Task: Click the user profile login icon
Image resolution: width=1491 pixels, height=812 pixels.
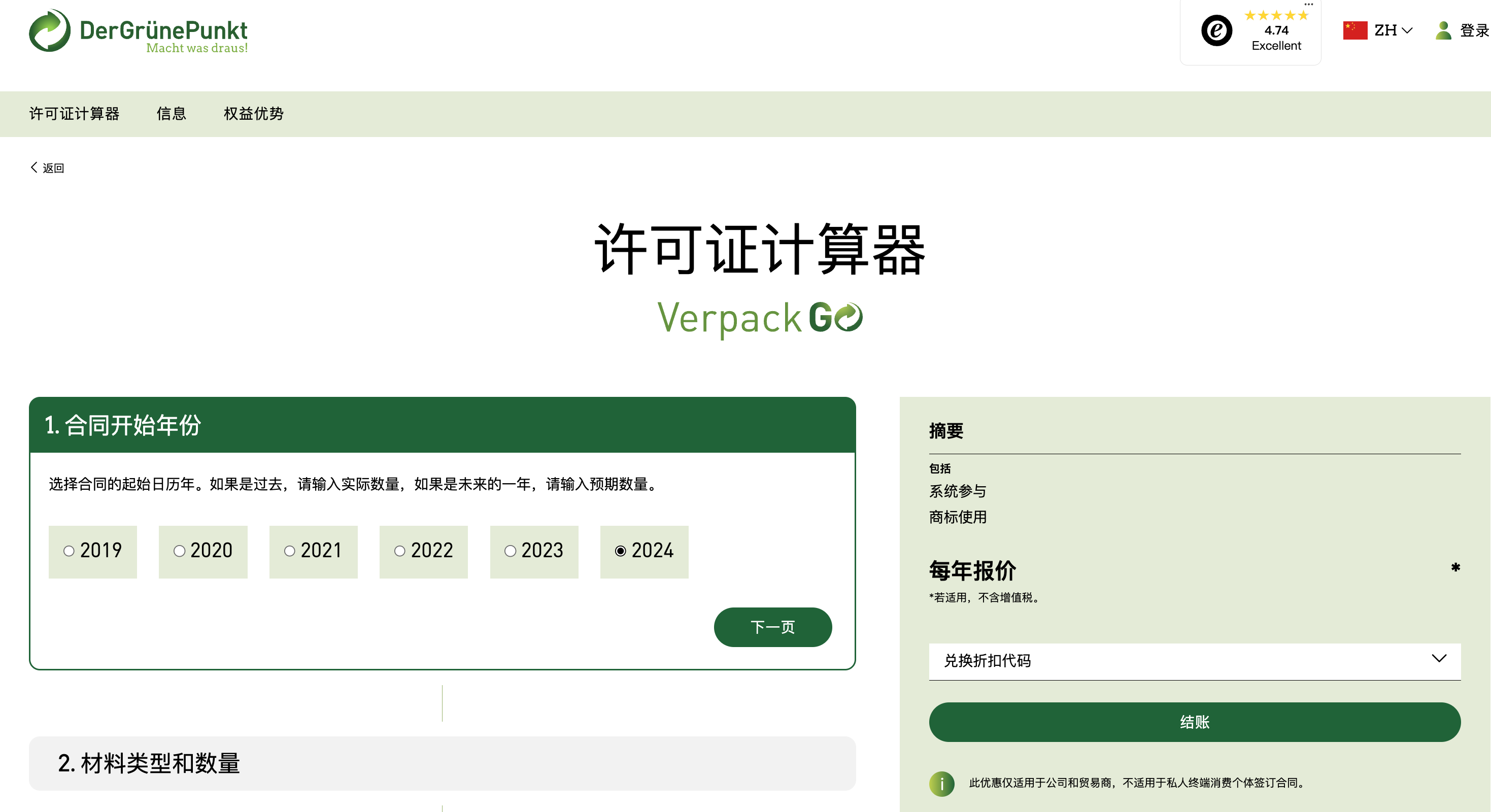Action: point(1443,30)
